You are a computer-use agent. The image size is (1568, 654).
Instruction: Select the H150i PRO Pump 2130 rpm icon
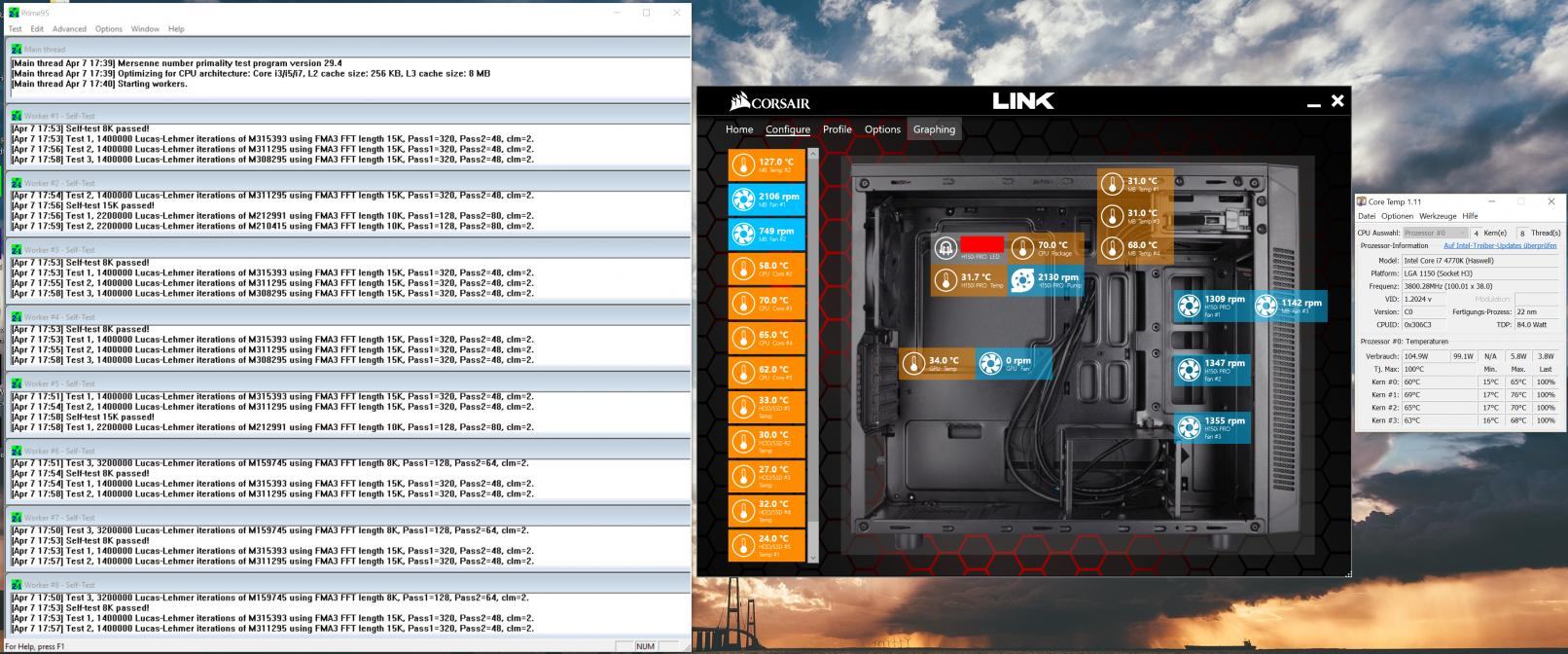point(1021,281)
